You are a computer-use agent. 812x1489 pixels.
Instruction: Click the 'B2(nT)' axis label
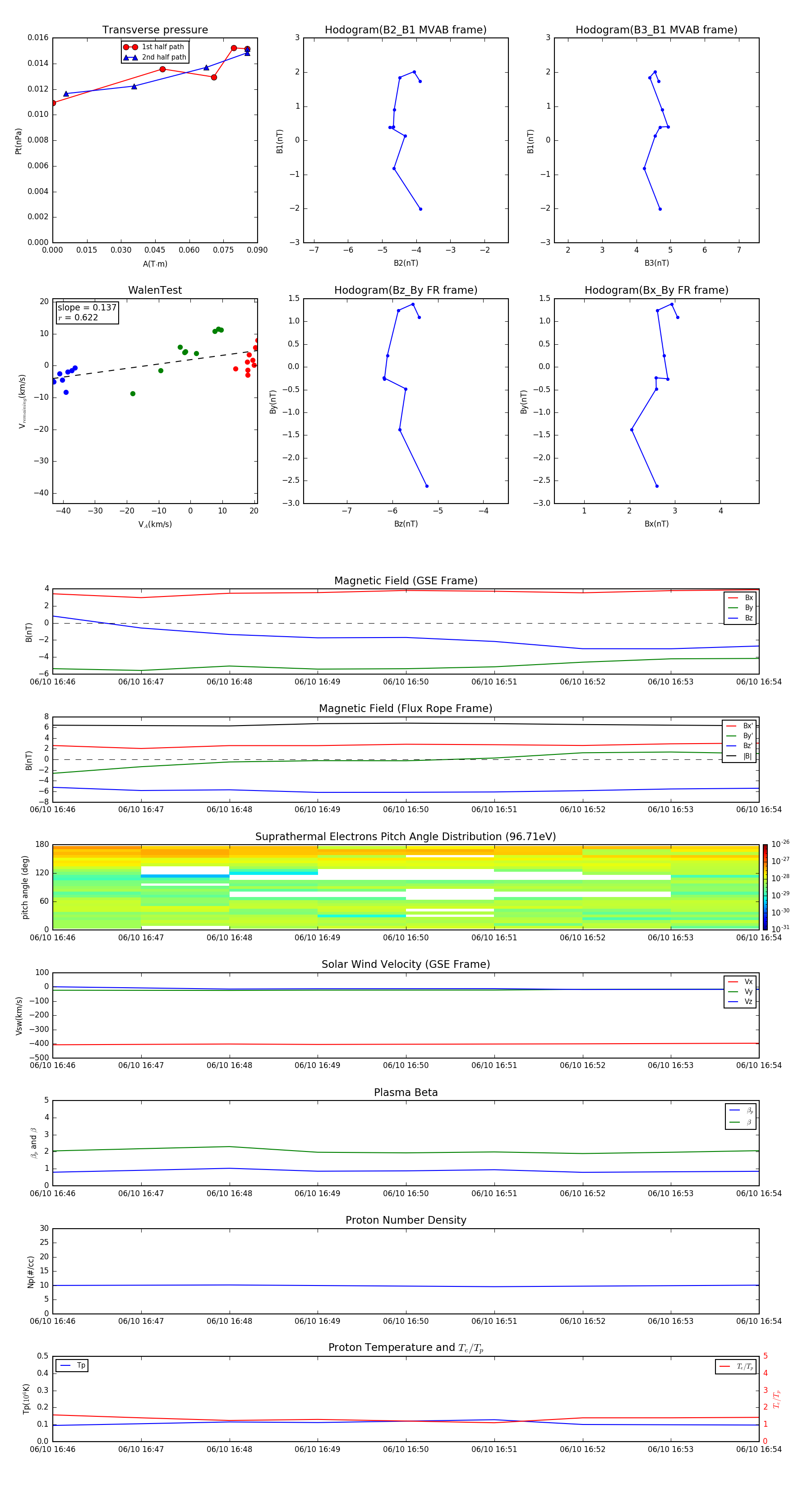click(x=406, y=263)
